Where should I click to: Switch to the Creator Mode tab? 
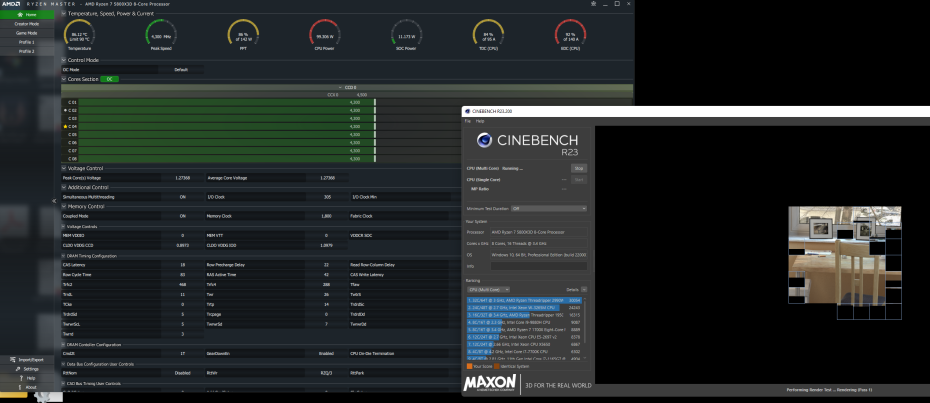pos(26,23)
